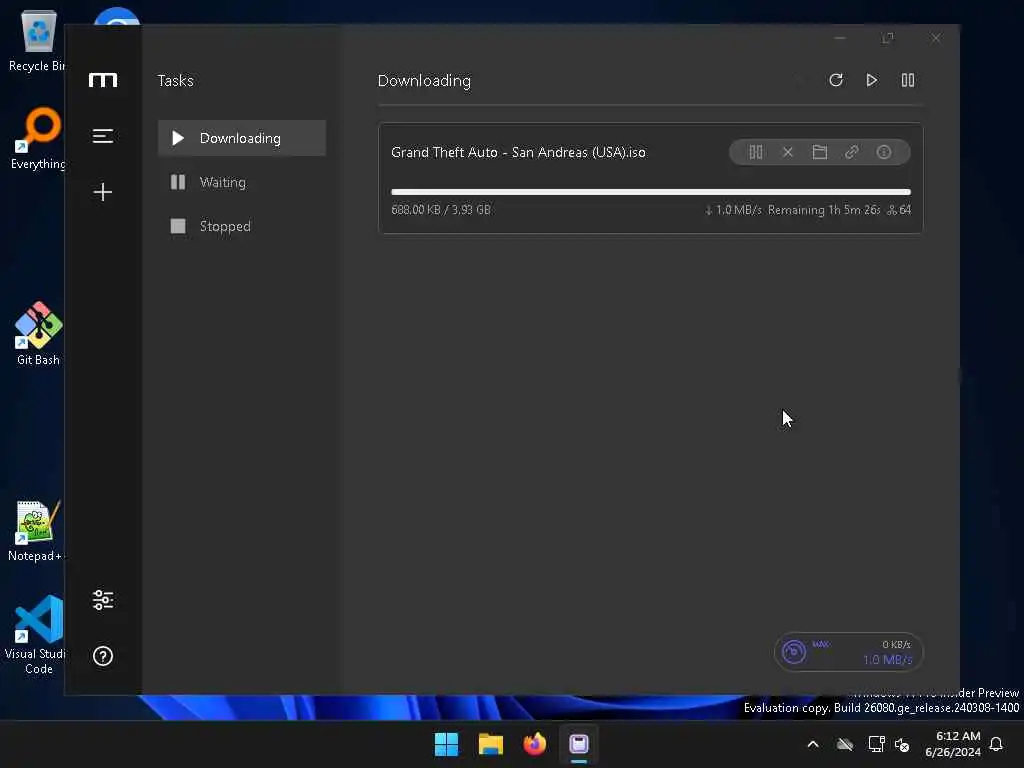Screen dimensions: 1024x768
Task: Show hidden system tray icons
Action: pyautogui.click(x=813, y=744)
